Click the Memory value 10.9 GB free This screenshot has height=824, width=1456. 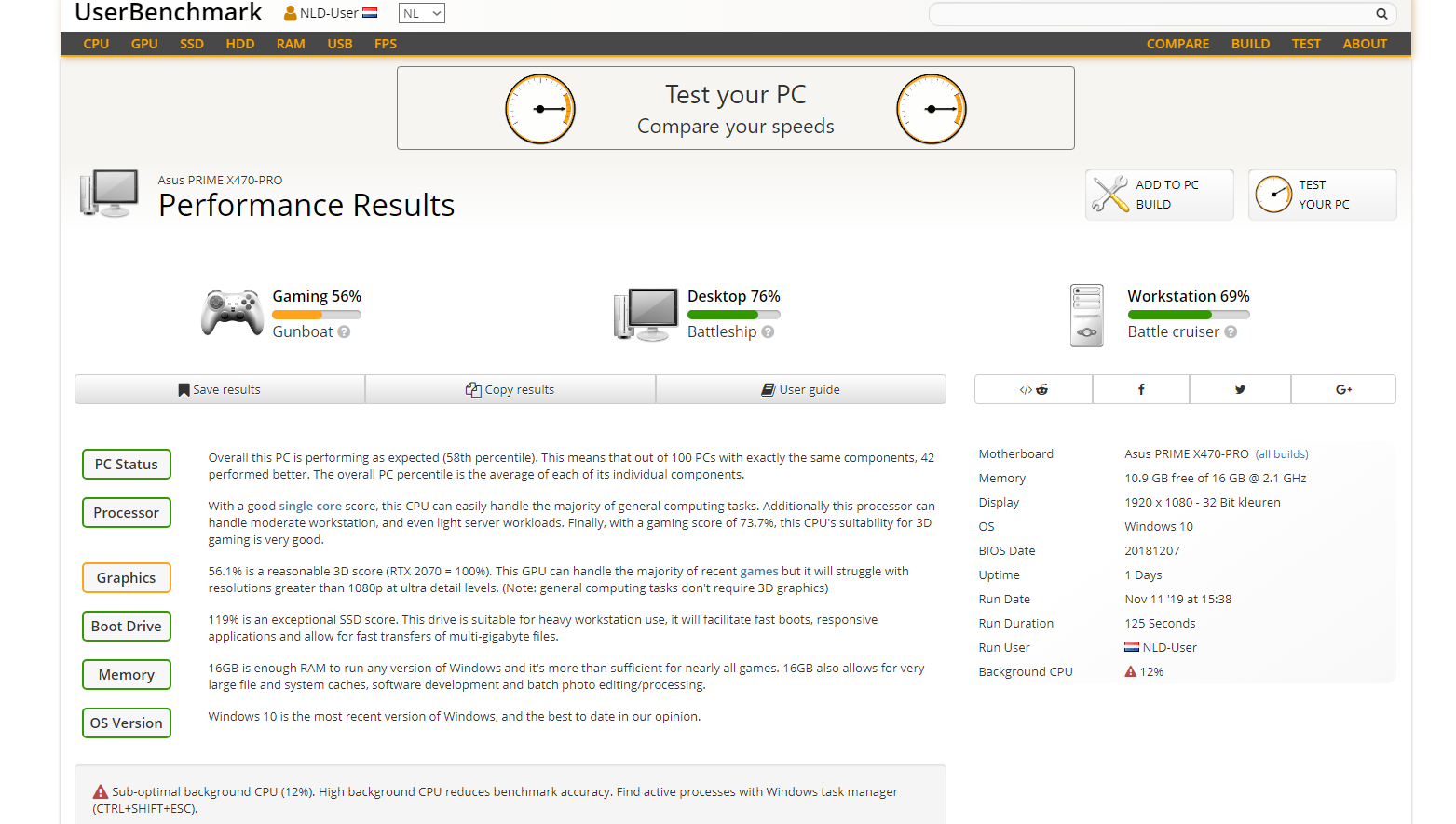pyautogui.click(x=1216, y=479)
